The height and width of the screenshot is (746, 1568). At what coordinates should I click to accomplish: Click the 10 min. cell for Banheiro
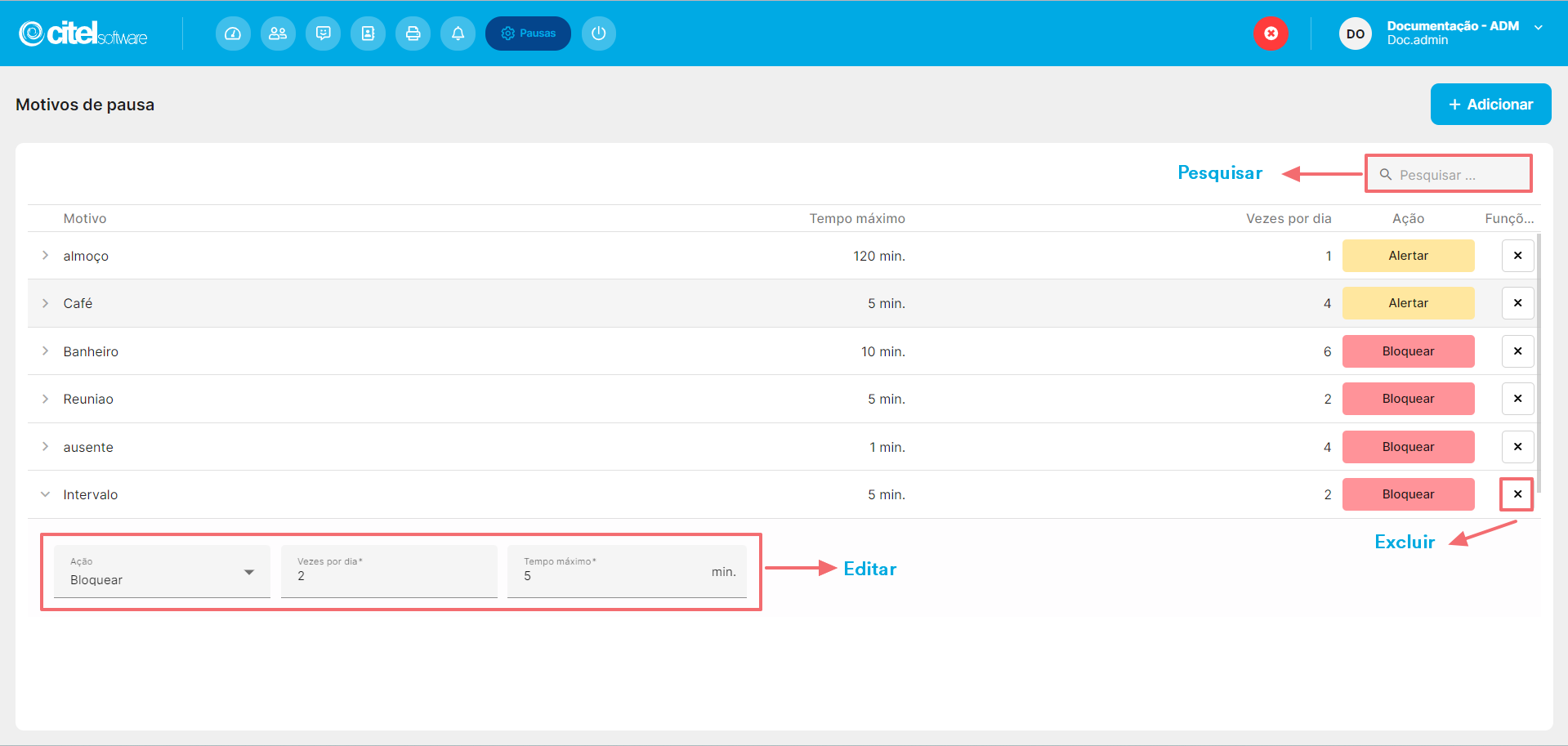pyautogui.click(x=883, y=351)
